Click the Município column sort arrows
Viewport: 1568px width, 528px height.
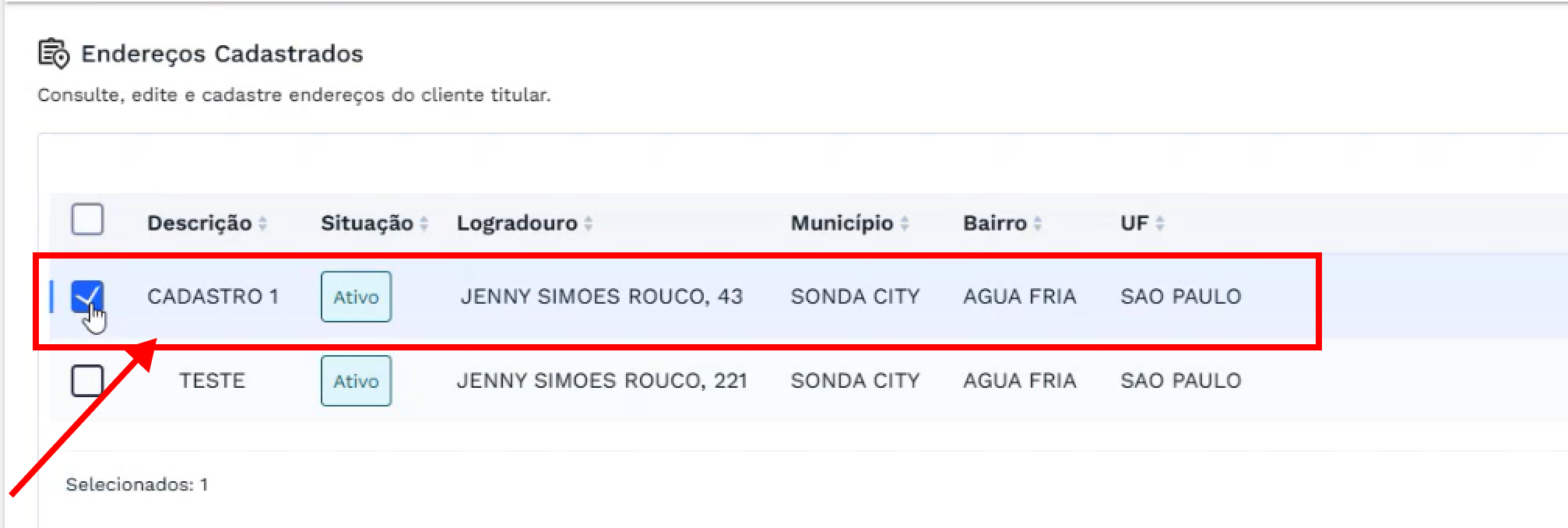point(905,224)
